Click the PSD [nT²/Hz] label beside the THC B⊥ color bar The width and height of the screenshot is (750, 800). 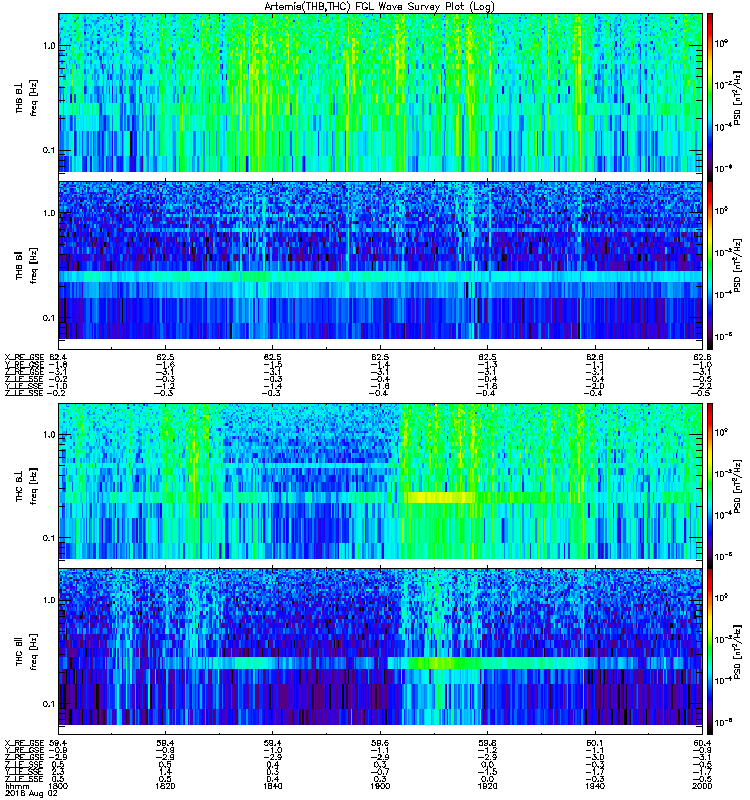(738, 486)
